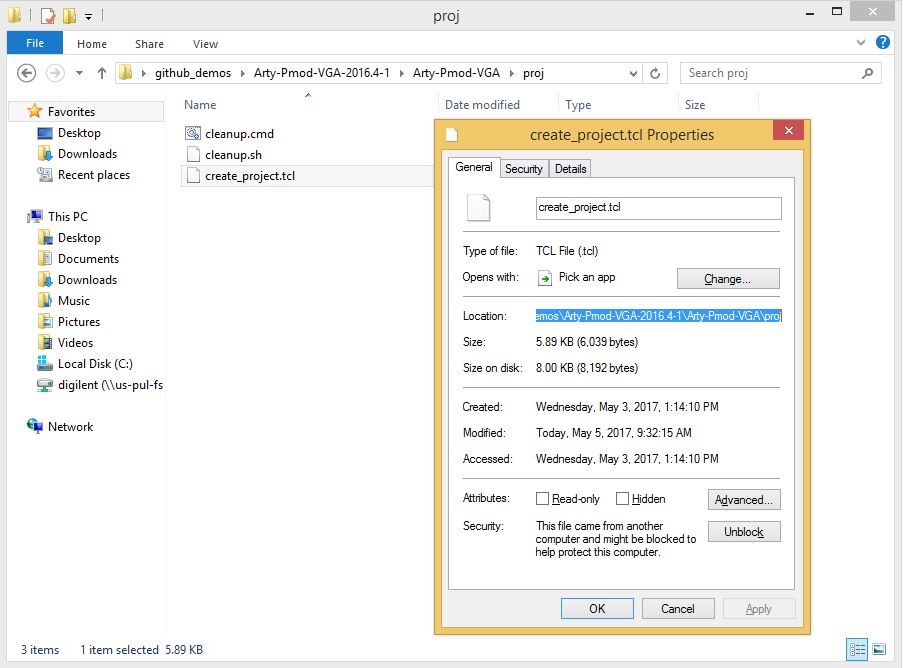Screen dimensions: 903x668
Task: Click the Advanced... attributes button
Action: (744, 499)
